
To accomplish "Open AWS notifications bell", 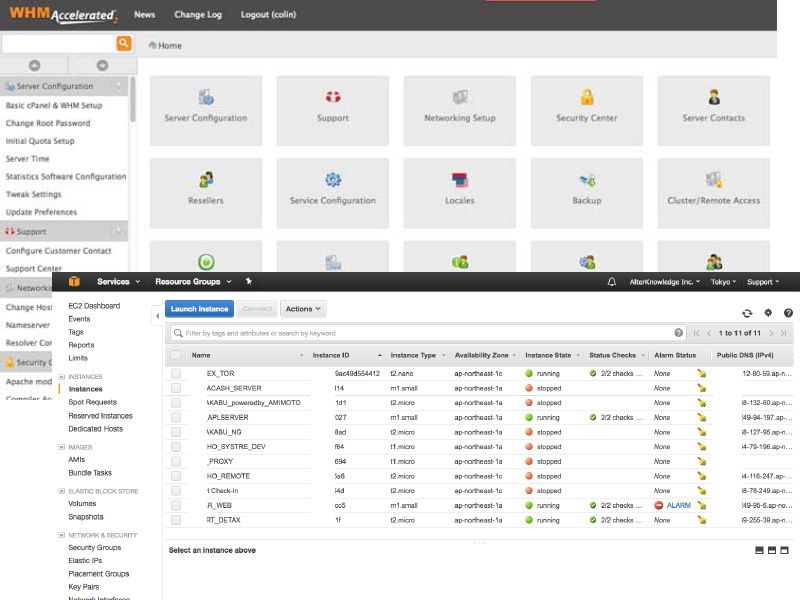I will tap(612, 282).
